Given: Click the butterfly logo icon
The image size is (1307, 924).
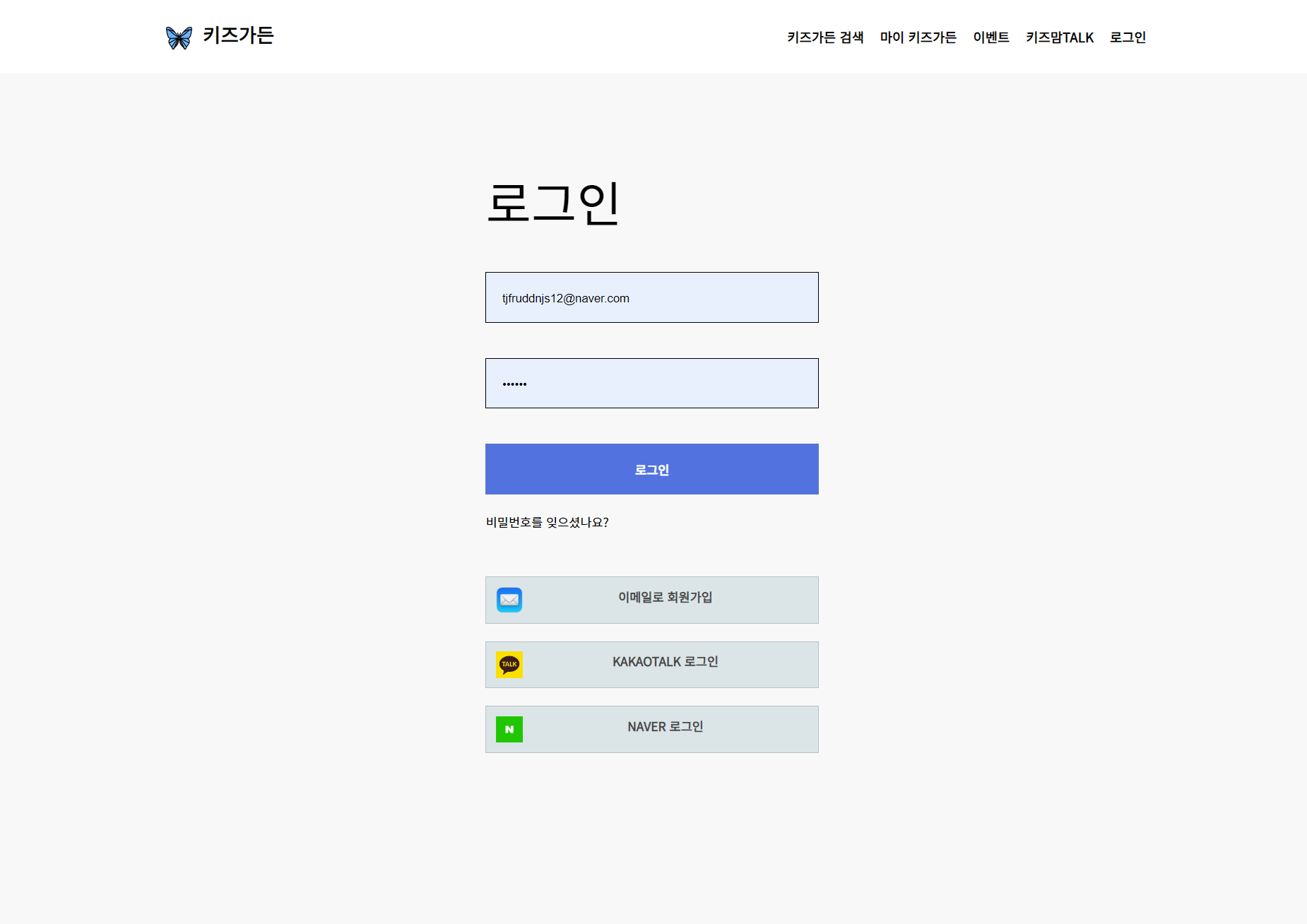Looking at the screenshot, I should (x=179, y=37).
